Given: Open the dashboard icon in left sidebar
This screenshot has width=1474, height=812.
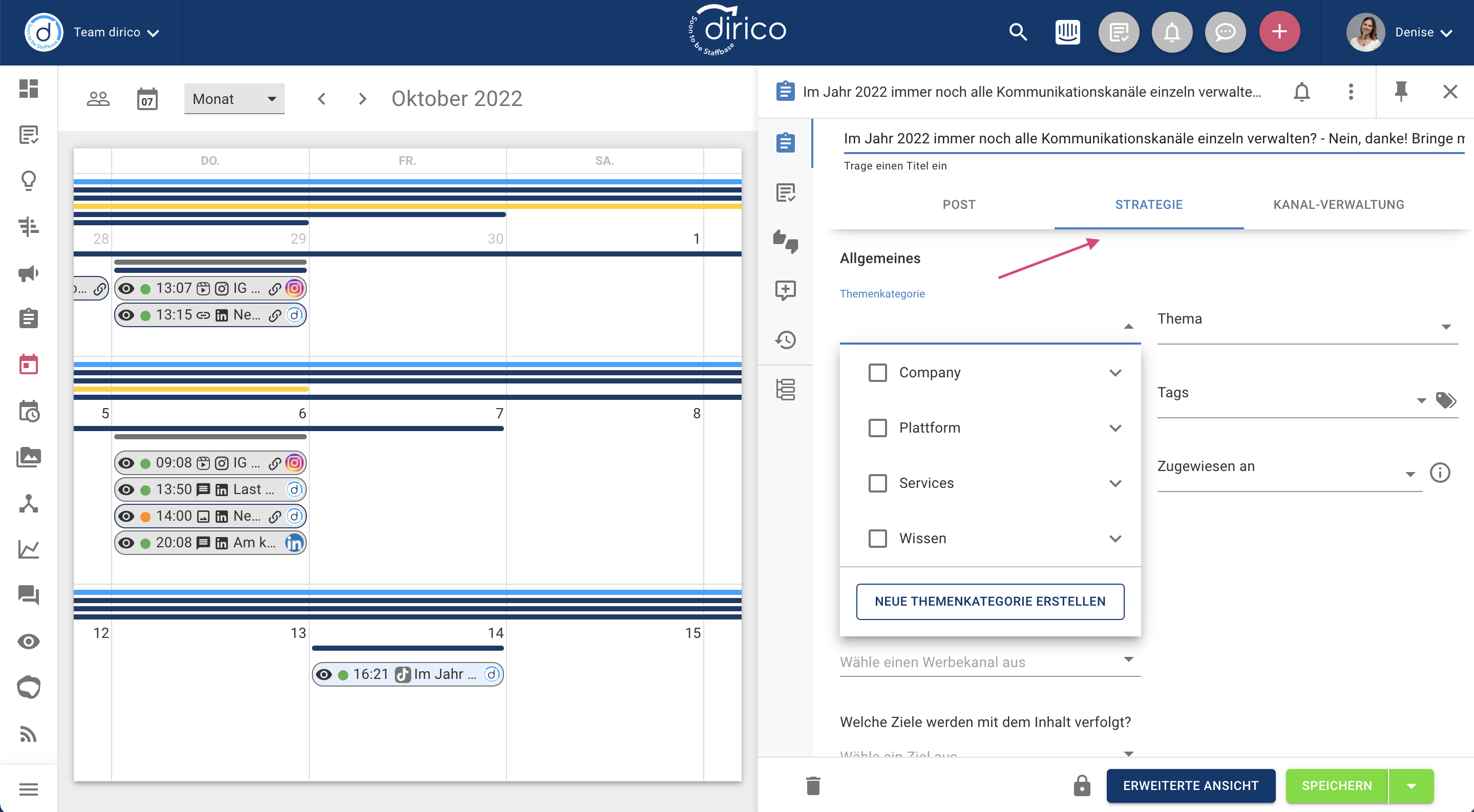Looking at the screenshot, I should [29, 89].
